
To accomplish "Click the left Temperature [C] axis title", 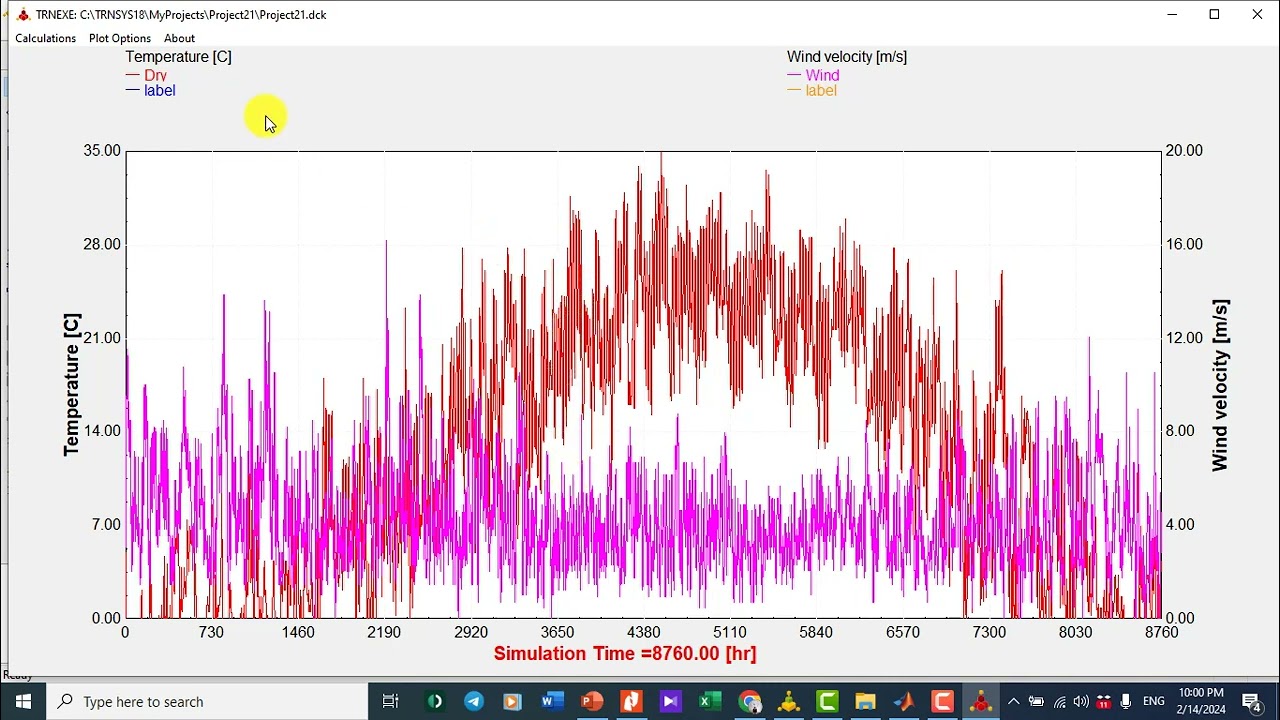I will pos(71,385).
